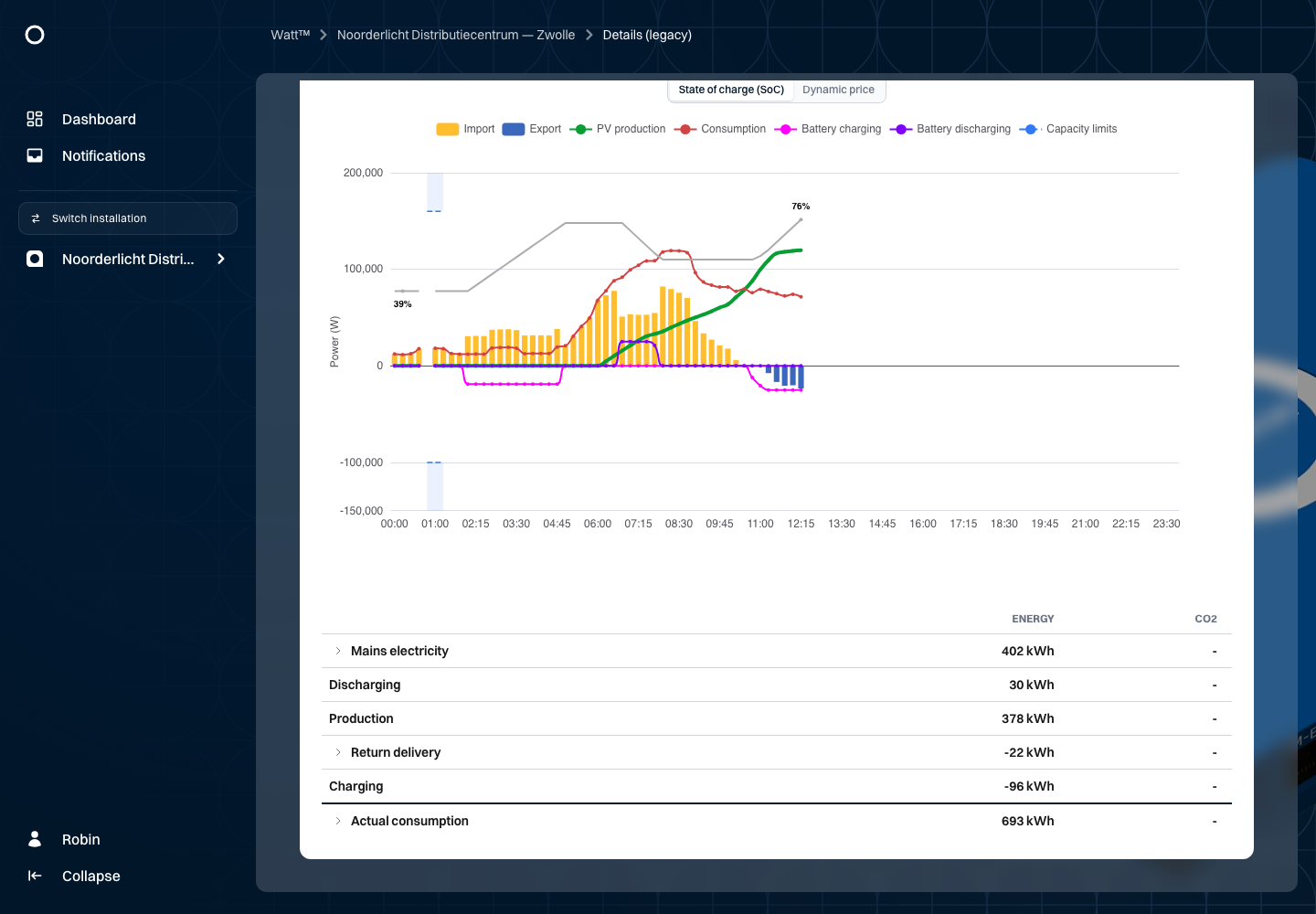Select the State of charge (SoC) tab

pyautogui.click(x=731, y=90)
